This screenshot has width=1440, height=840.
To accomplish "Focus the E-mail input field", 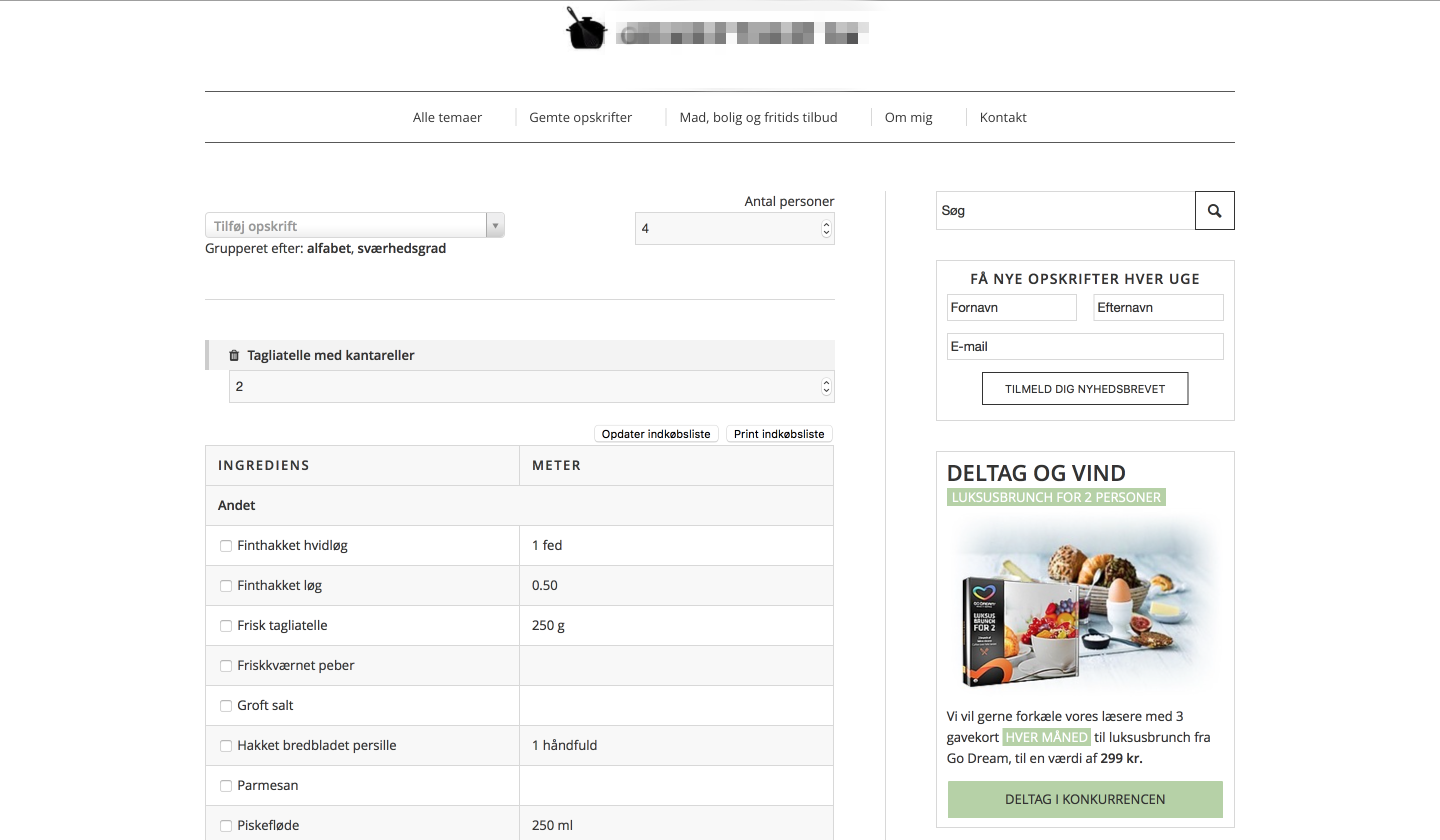I will pos(1084,346).
